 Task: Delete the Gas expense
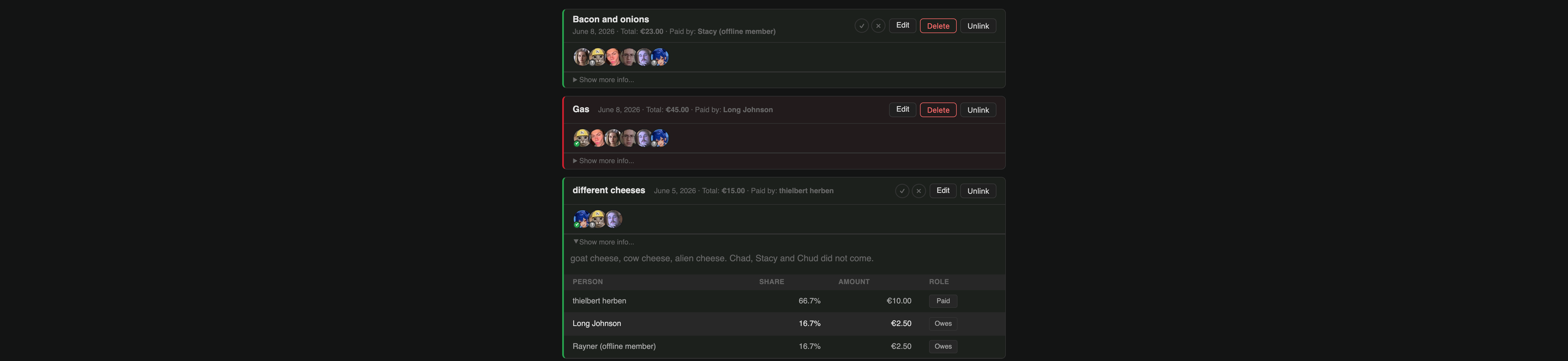(x=938, y=110)
